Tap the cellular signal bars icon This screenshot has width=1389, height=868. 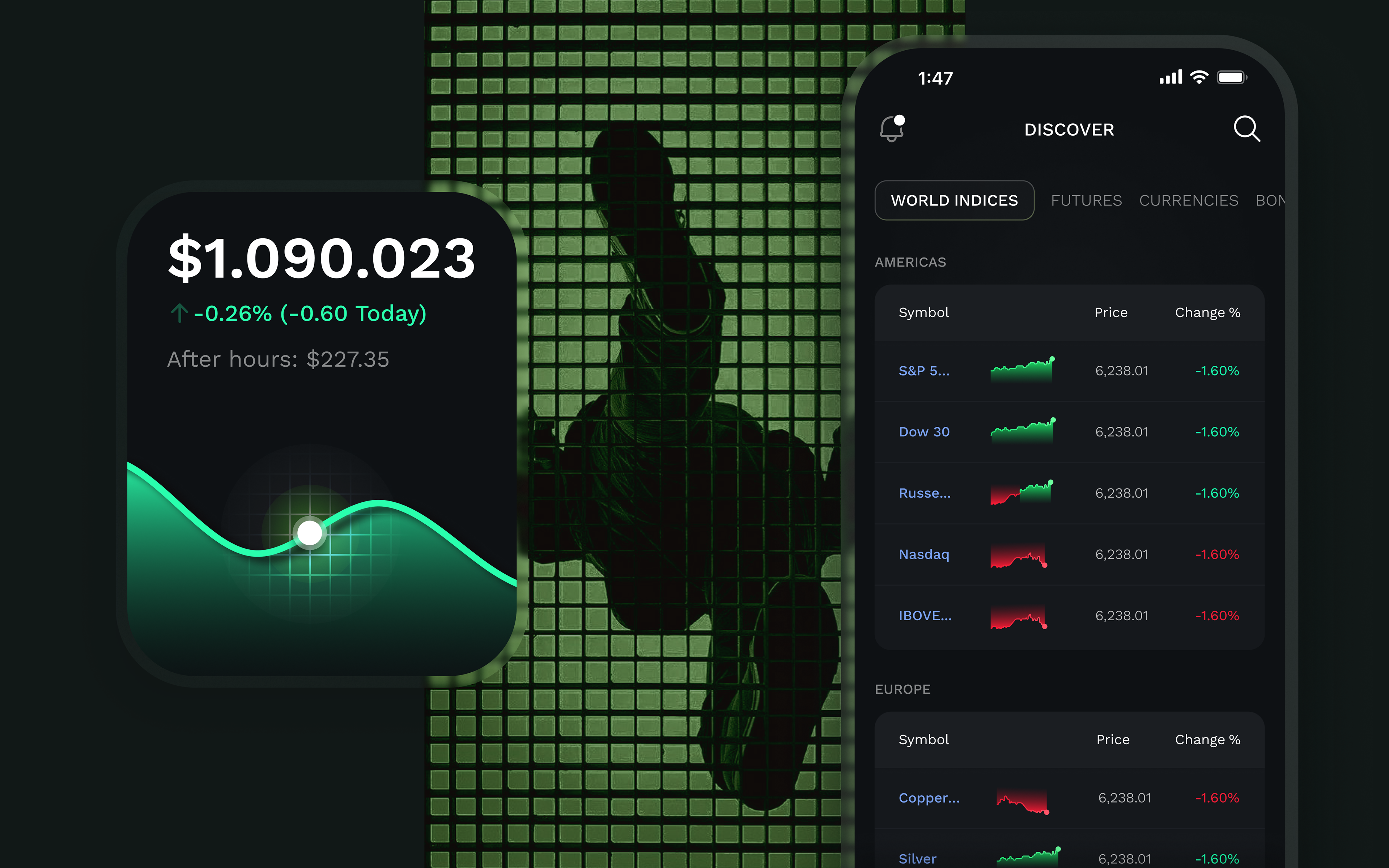[1170, 77]
